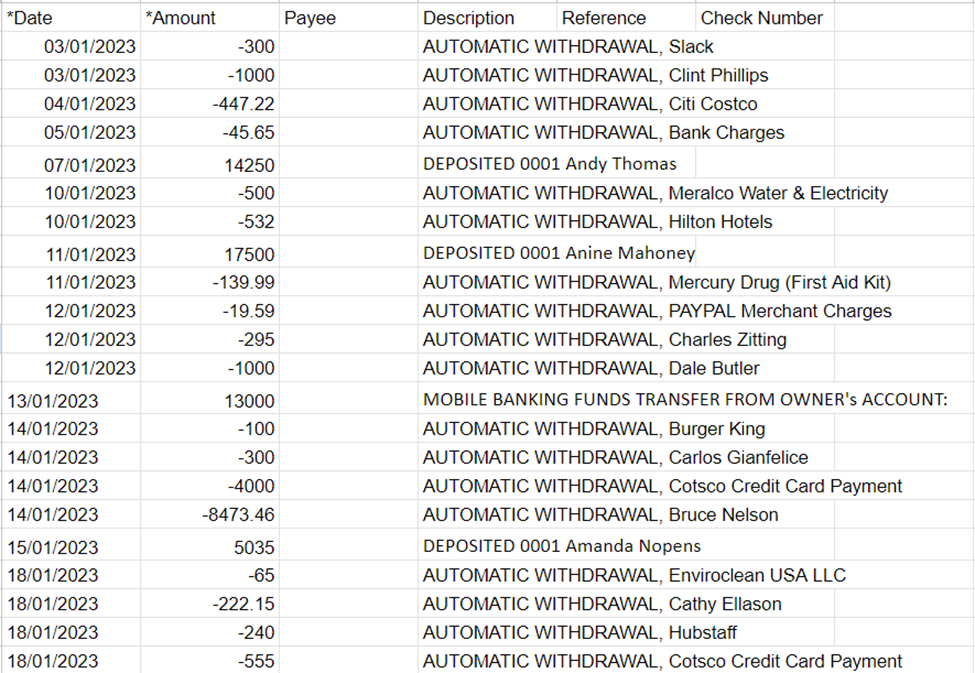Click the *Date column header cell
The width and height of the screenshot is (975, 673).
click(70, 18)
